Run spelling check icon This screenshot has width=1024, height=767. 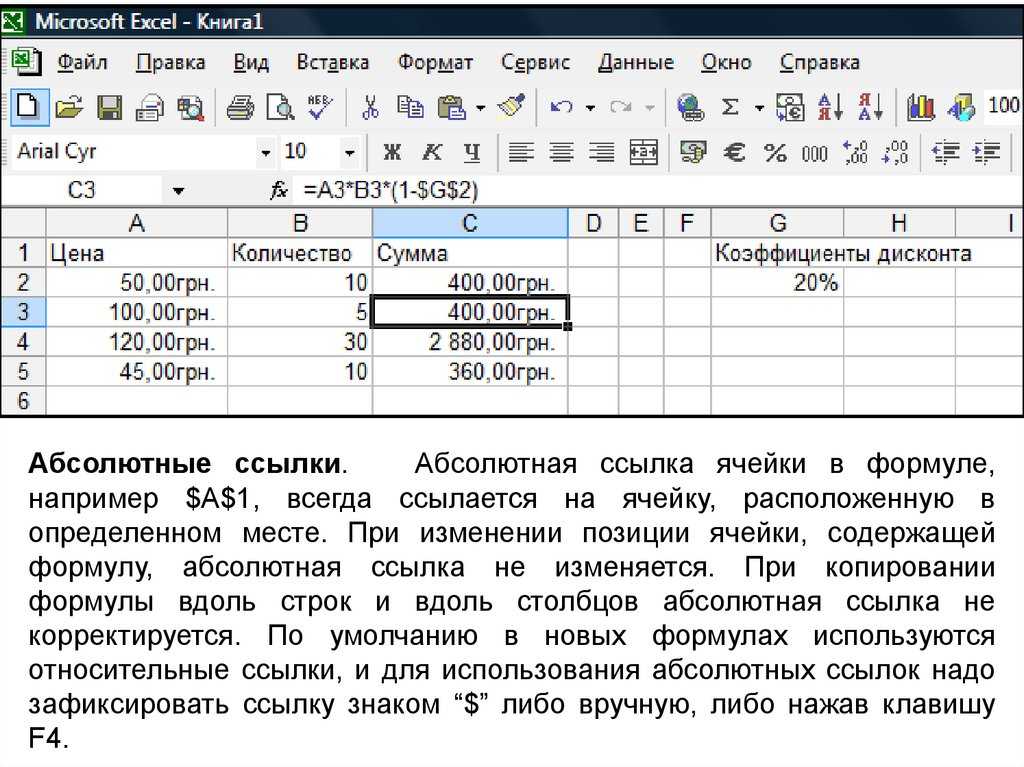pyautogui.click(x=319, y=106)
